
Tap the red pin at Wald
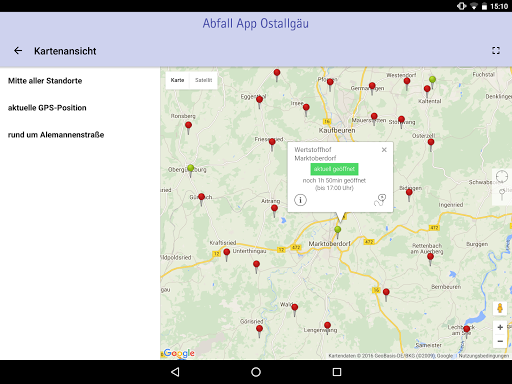click(295, 308)
